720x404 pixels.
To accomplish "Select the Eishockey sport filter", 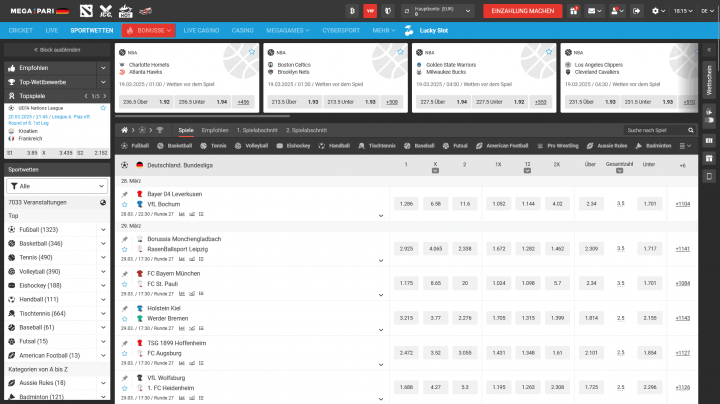I will tap(293, 146).
